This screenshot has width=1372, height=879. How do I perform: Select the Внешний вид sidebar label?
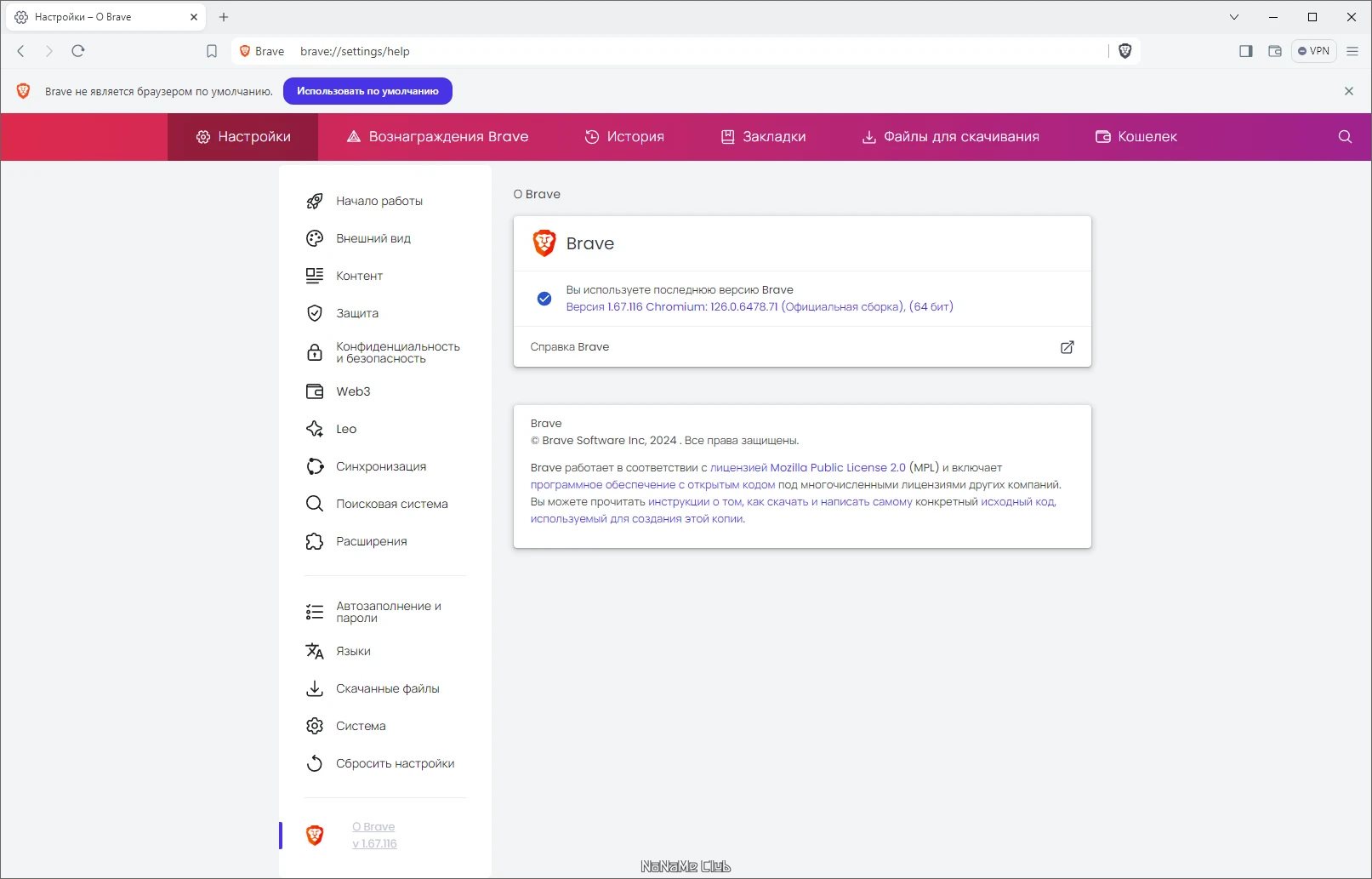click(x=373, y=238)
